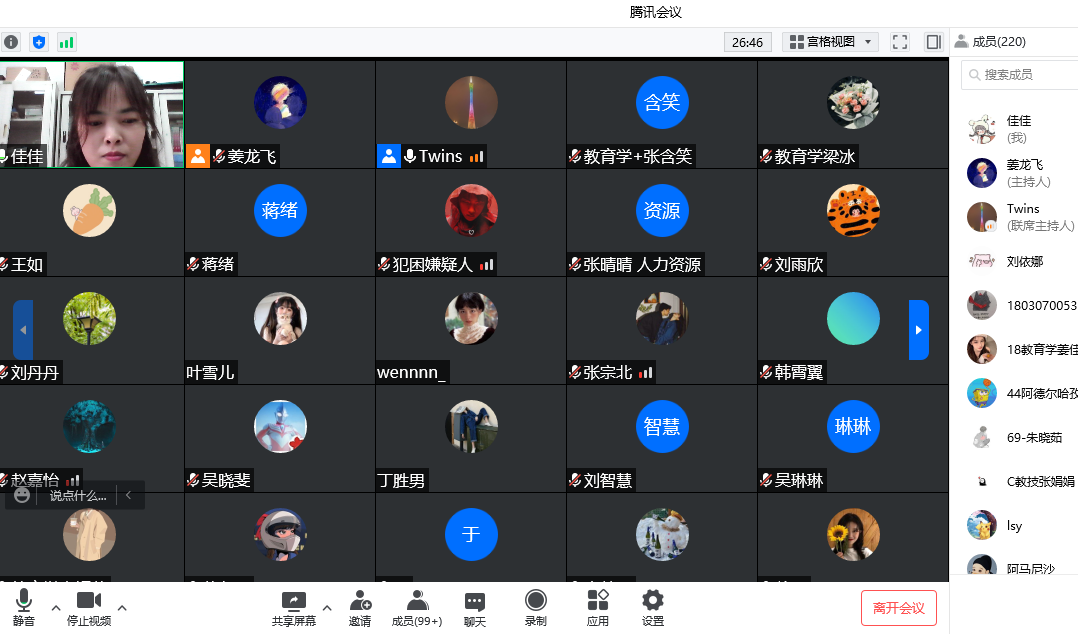The height and width of the screenshot is (634, 1078).
Task: Open the meeting info icon
Action: point(11,42)
